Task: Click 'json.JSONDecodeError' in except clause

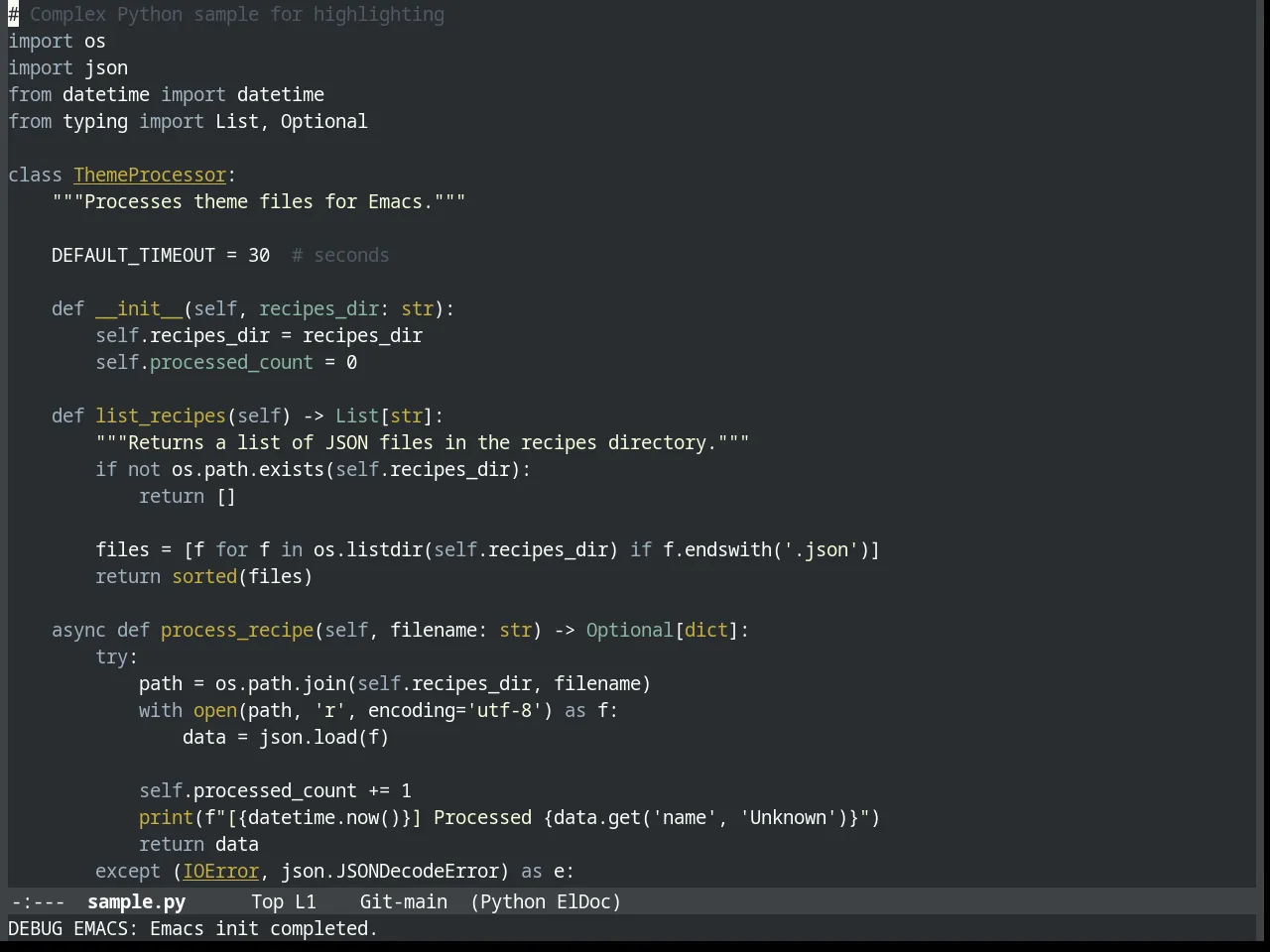Action: (390, 871)
